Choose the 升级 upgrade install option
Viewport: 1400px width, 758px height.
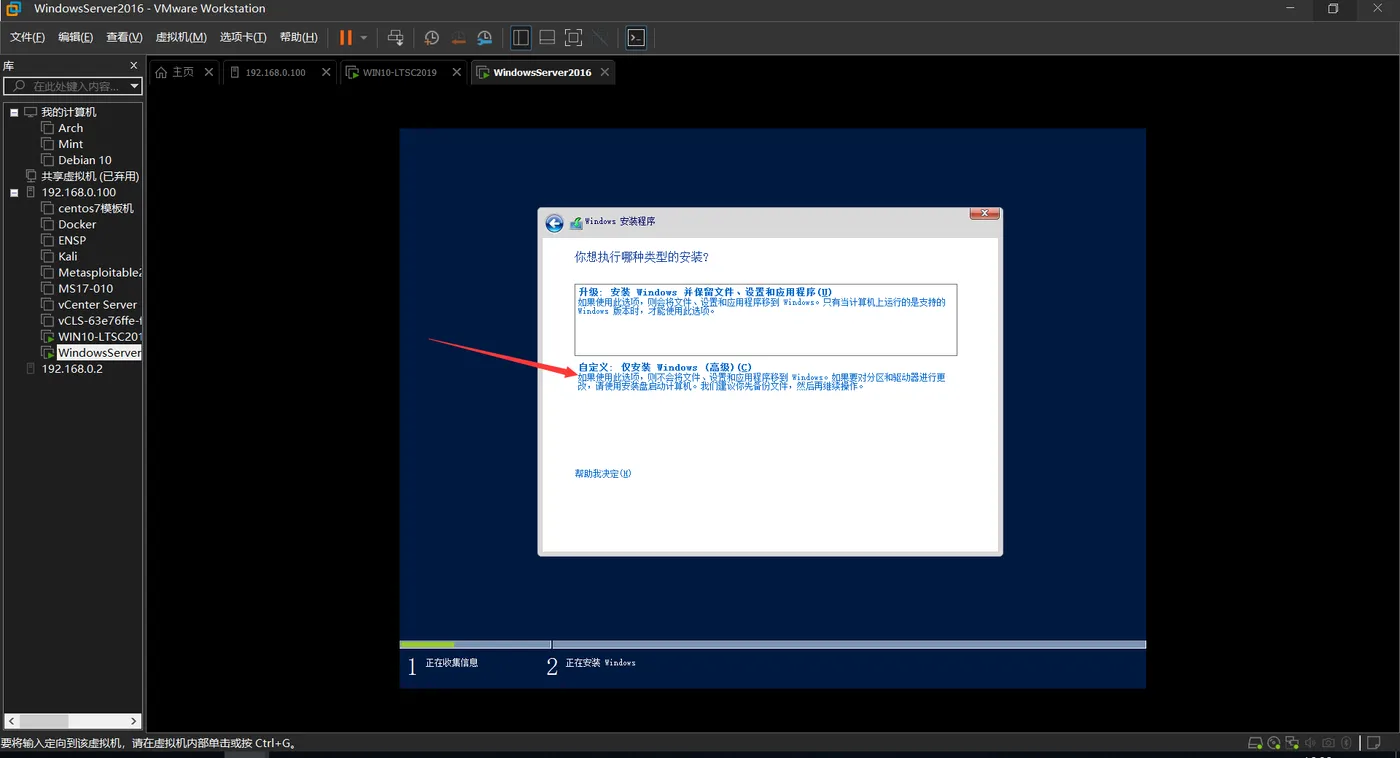pyautogui.click(x=766, y=319)
